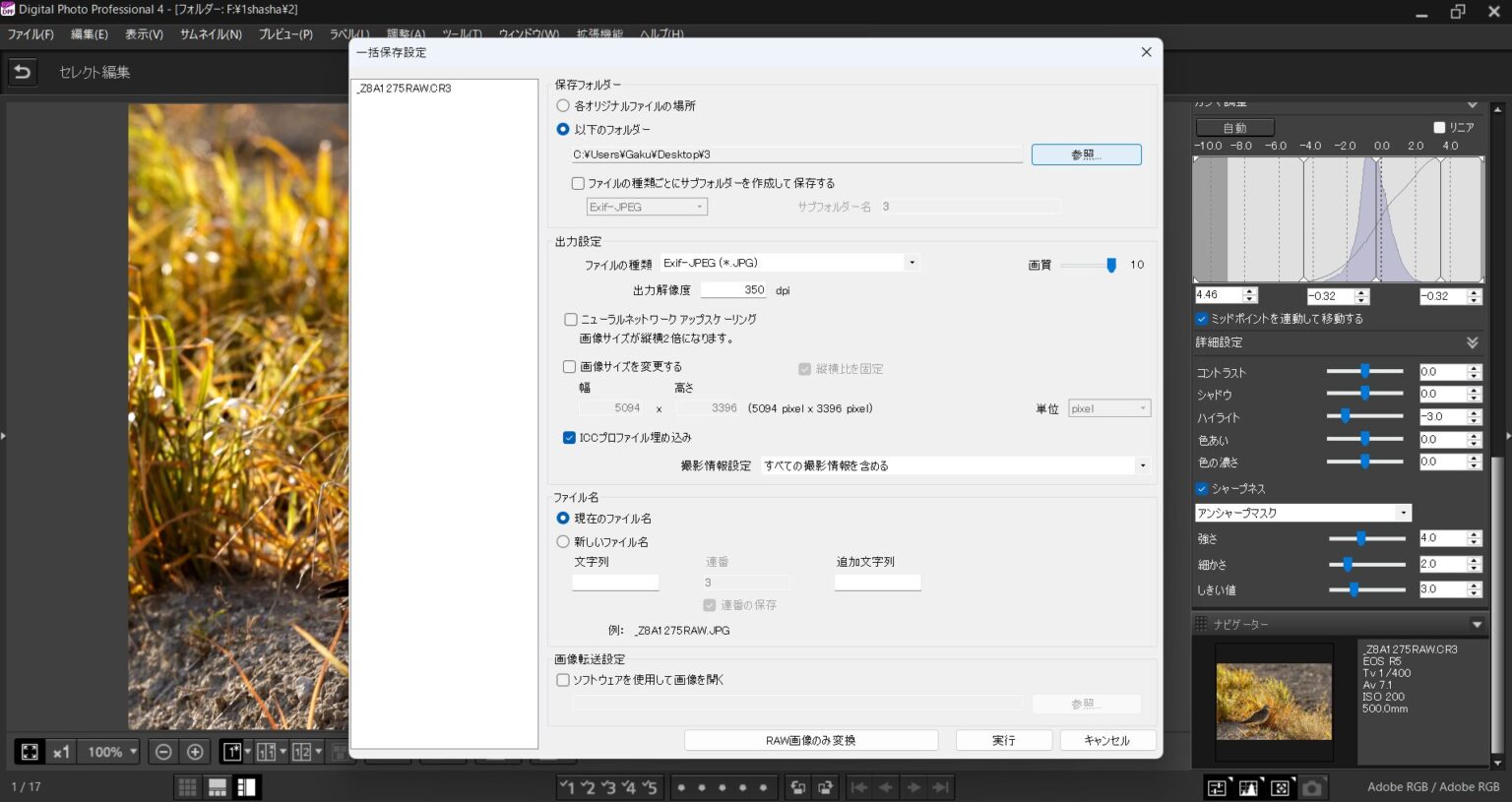Click the zoom in plus icon
Viewport: 1512px width, 802px height.
click(x=195, y=752)
